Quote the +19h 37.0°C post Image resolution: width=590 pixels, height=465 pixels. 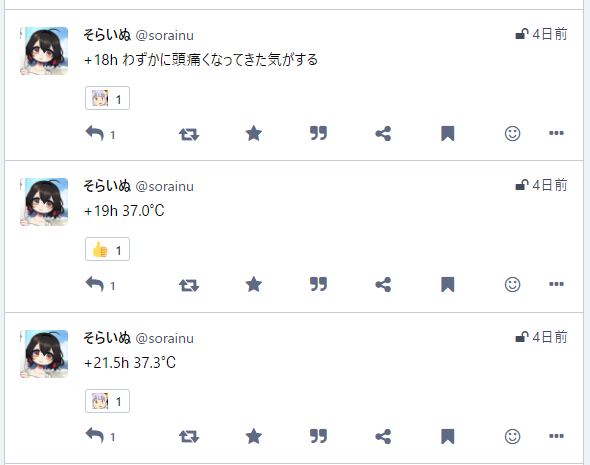pyautogui.click(x=318, y=284)
